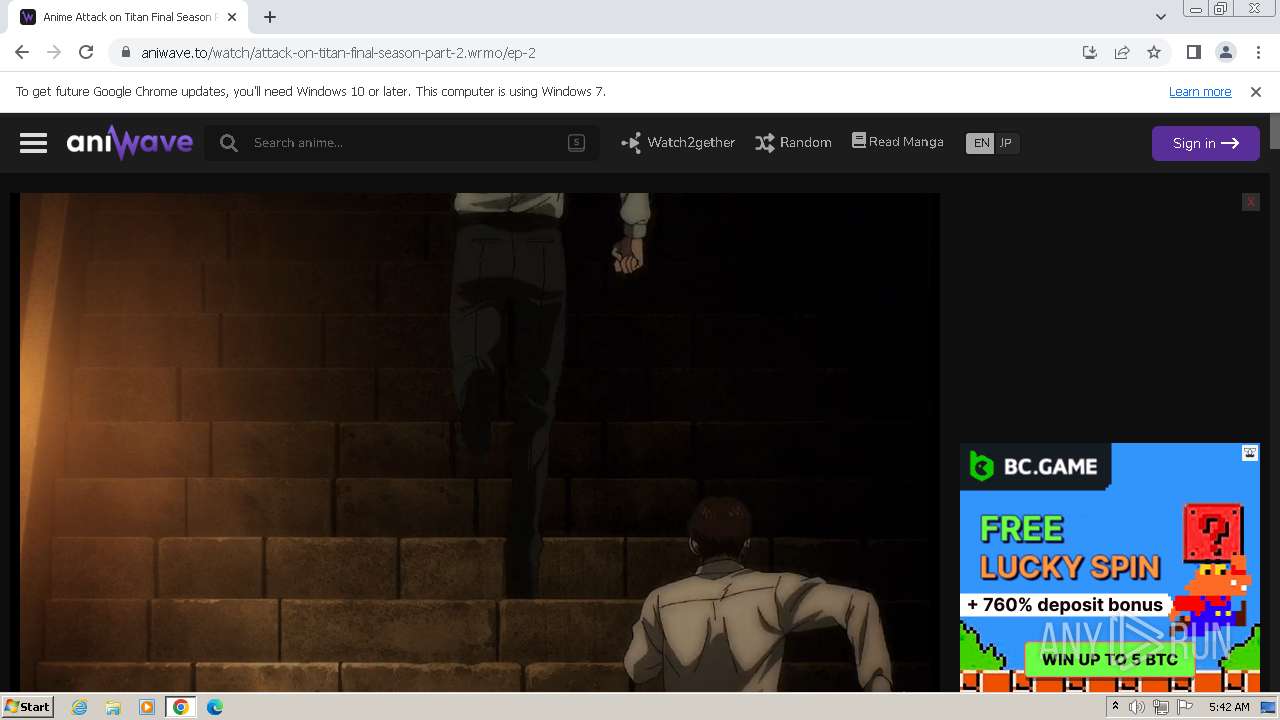Click the address bar URL

coord(339,53)
